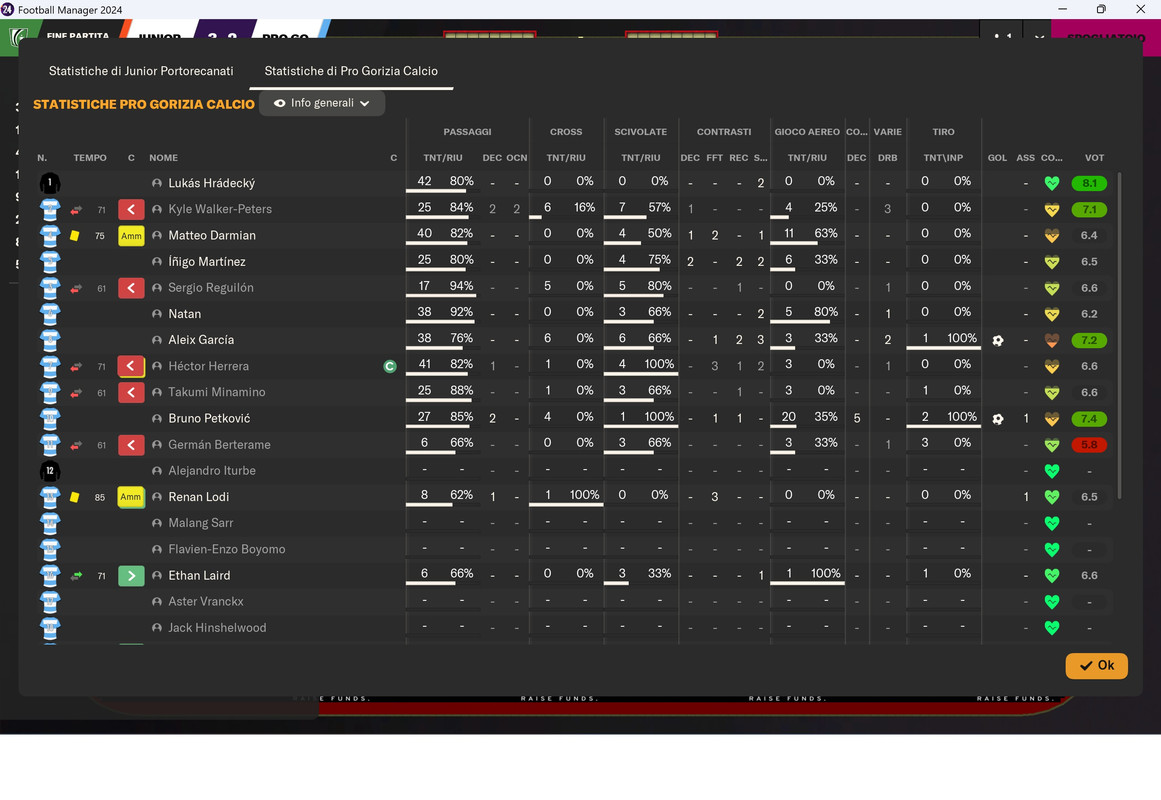Click the FINE PARTITA label behind dialog

click(77, 36)
